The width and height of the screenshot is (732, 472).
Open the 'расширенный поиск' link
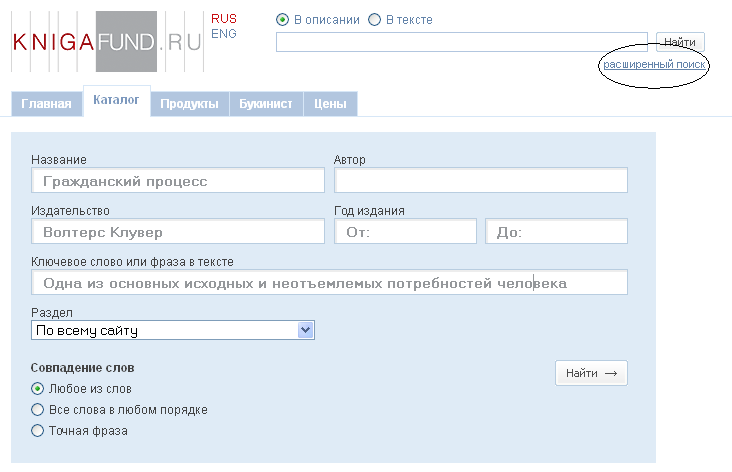click(654, 64)
